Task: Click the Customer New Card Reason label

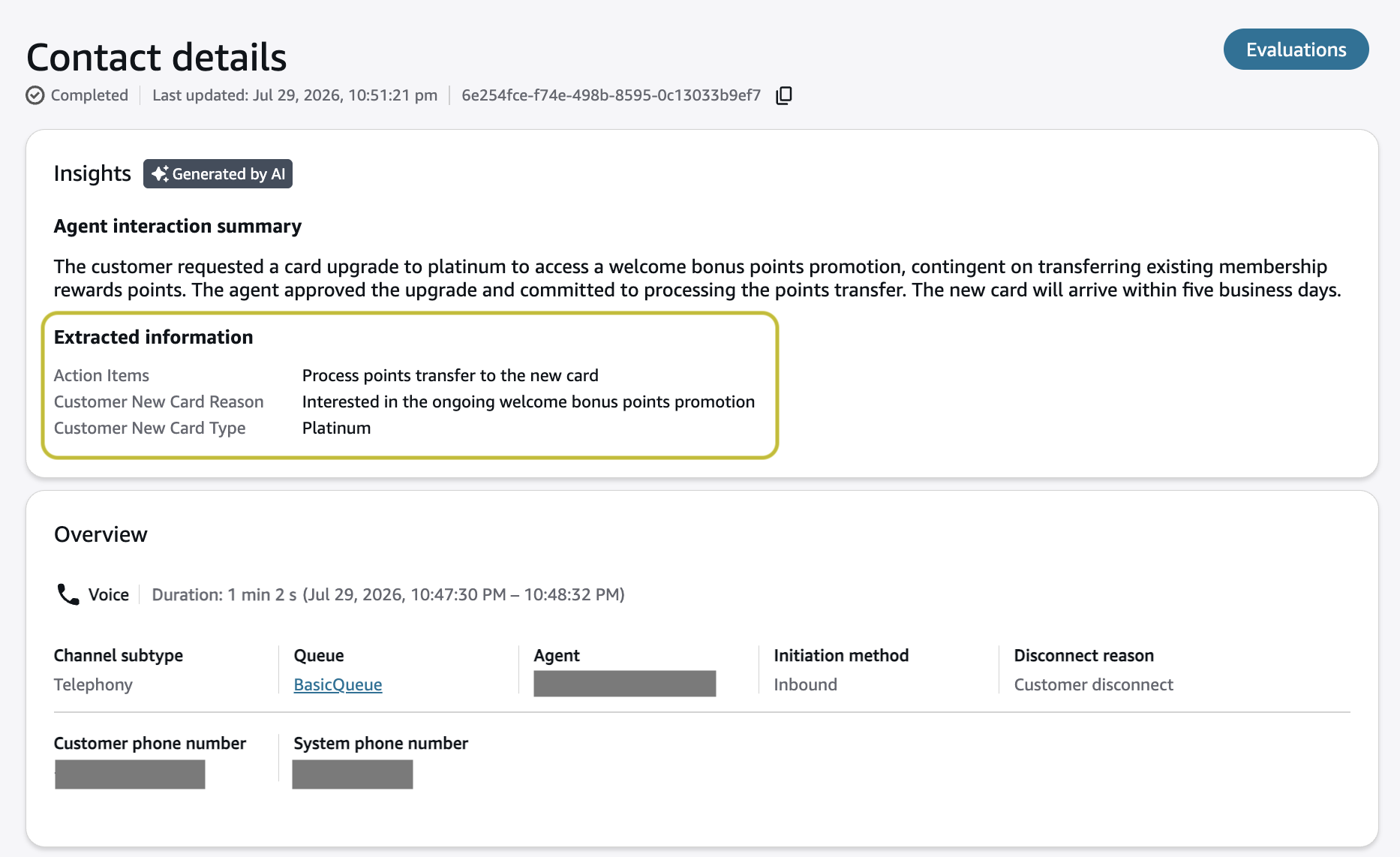Action: click(159, 401)
